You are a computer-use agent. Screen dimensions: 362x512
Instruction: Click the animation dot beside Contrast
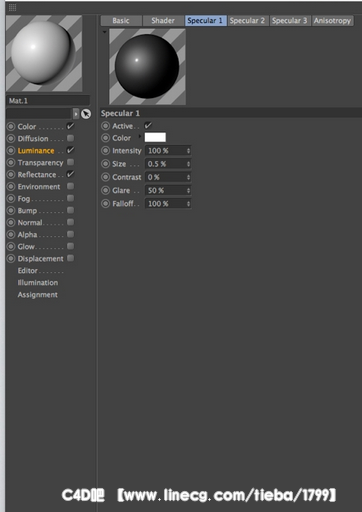coord(105,177)
